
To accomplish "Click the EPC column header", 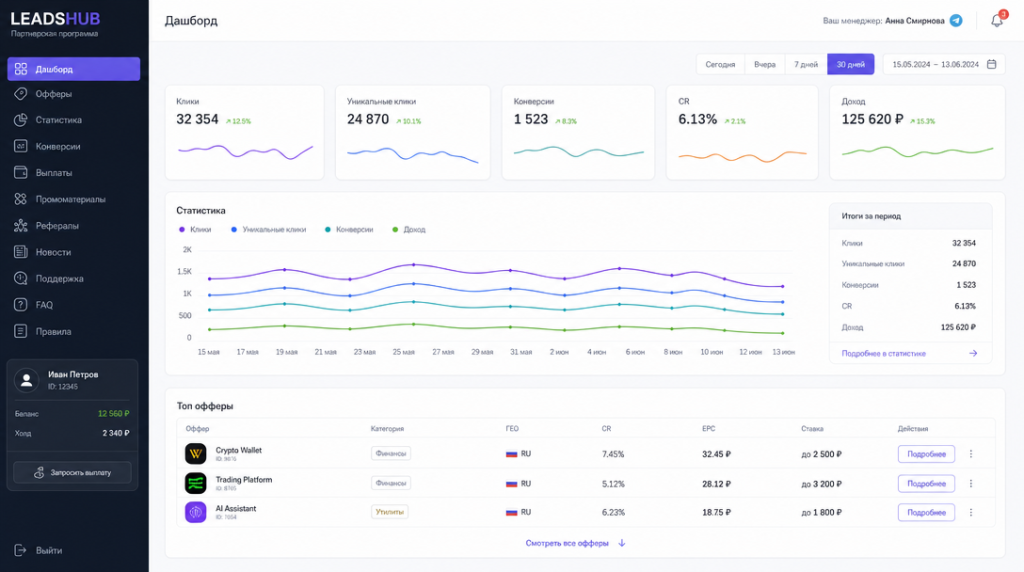I will [x=709, y=428].
